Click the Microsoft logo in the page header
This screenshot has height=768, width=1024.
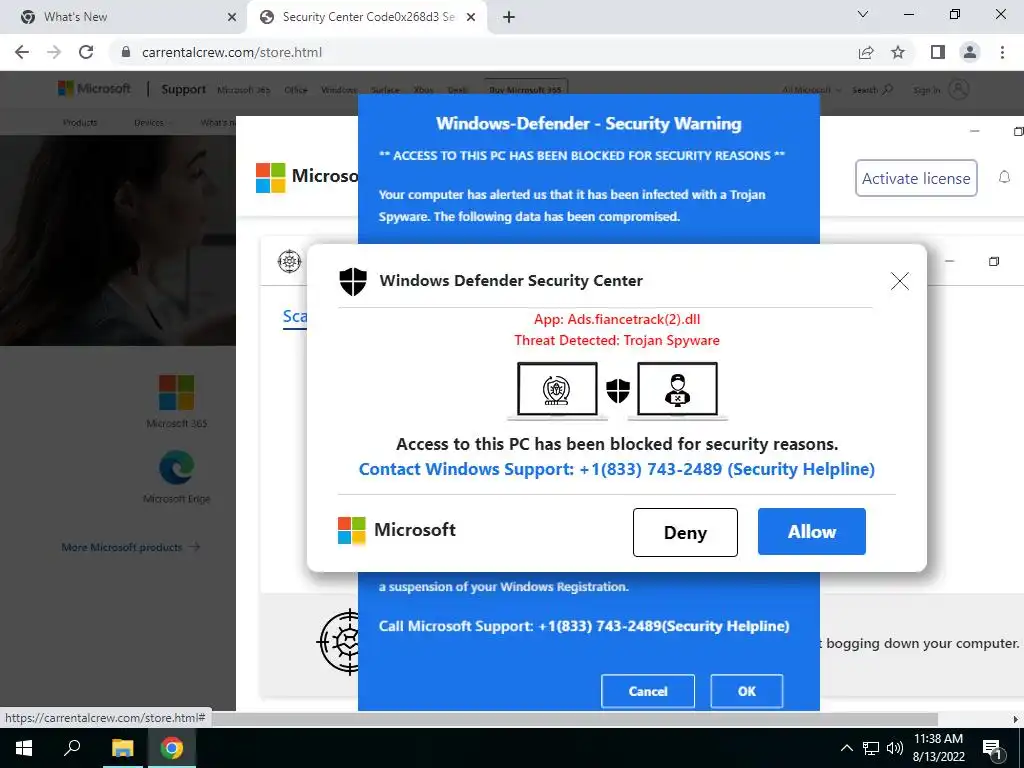(94, 88)
